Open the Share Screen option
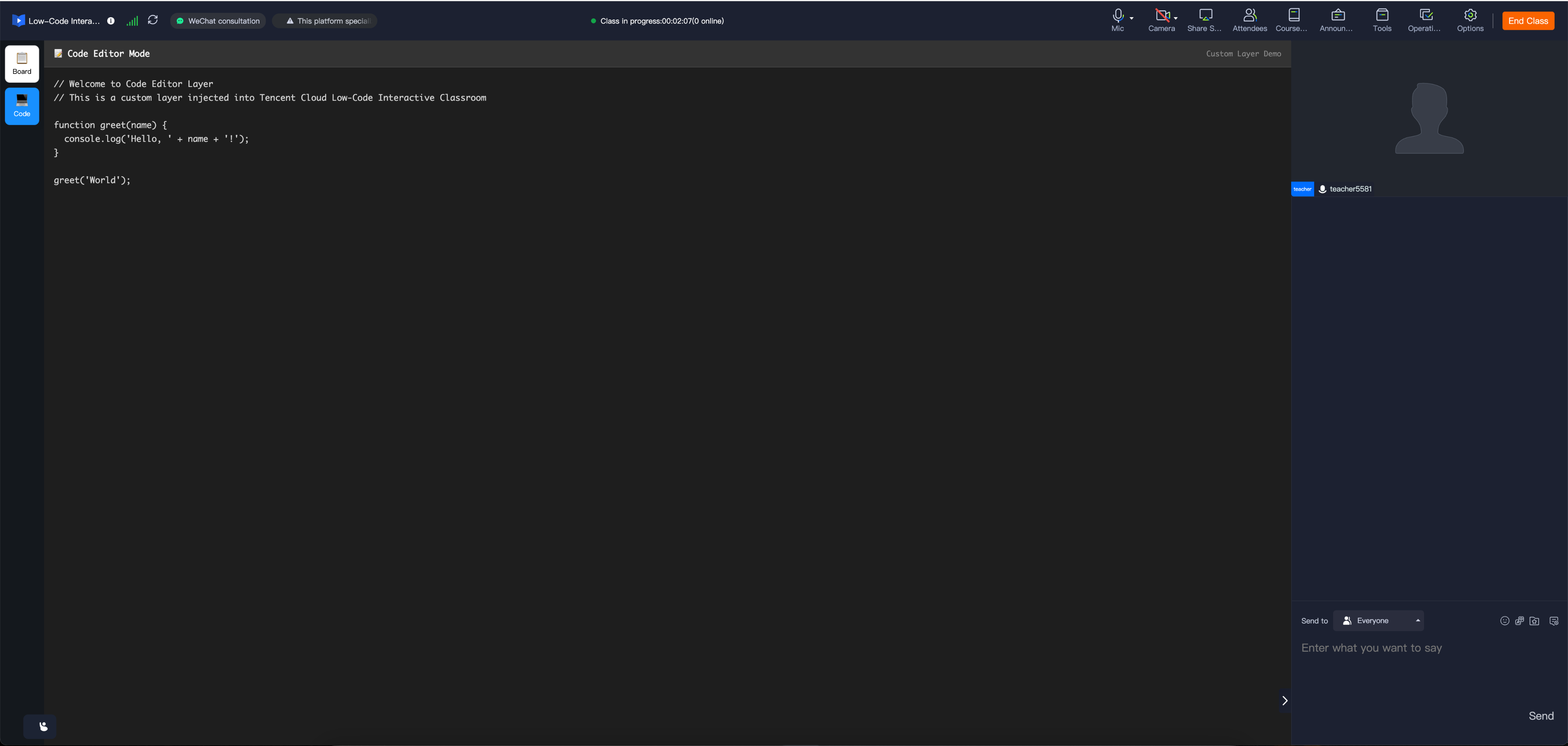The width and height of the screenshot is (1568, 746). point(1205,20)
